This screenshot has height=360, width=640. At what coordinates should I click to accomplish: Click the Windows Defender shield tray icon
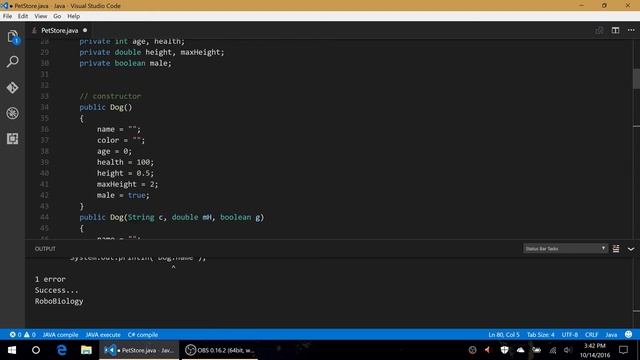pos(504,350)
